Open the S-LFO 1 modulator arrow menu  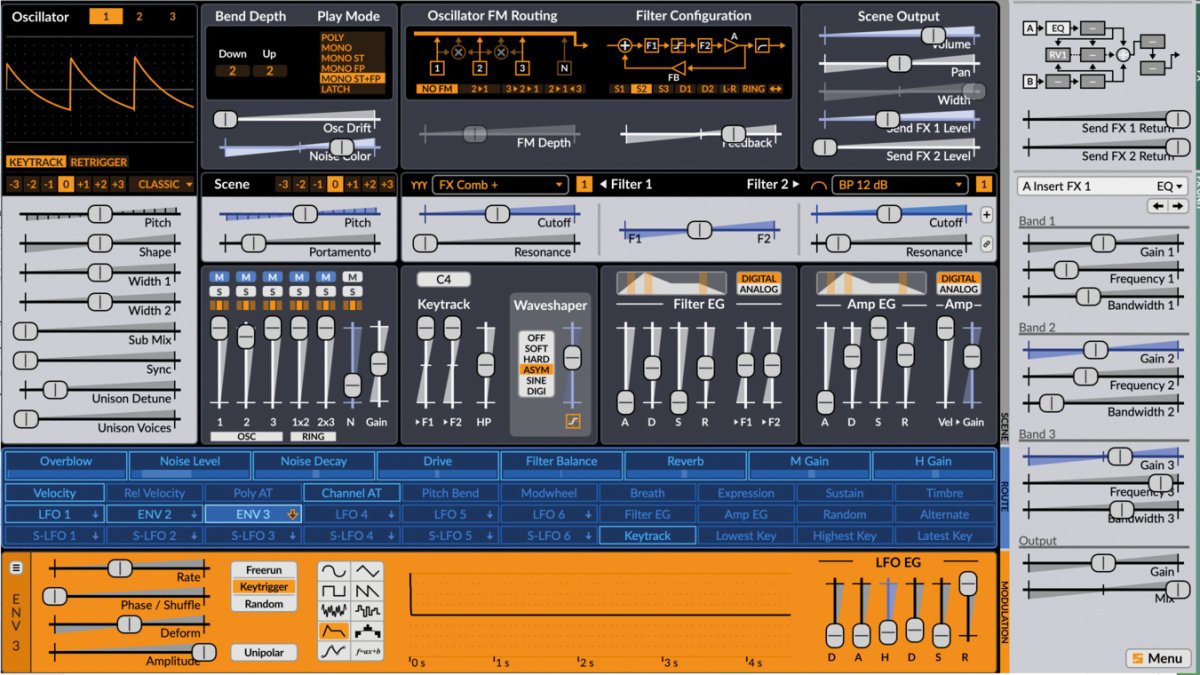point(96,536)
